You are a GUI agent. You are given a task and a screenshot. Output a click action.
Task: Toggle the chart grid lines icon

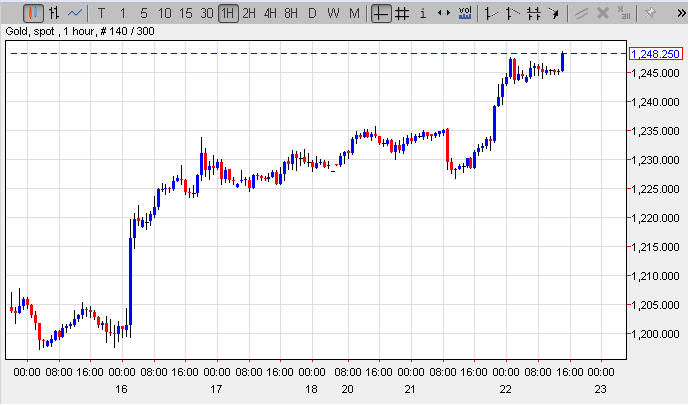(x=402, y=13)
